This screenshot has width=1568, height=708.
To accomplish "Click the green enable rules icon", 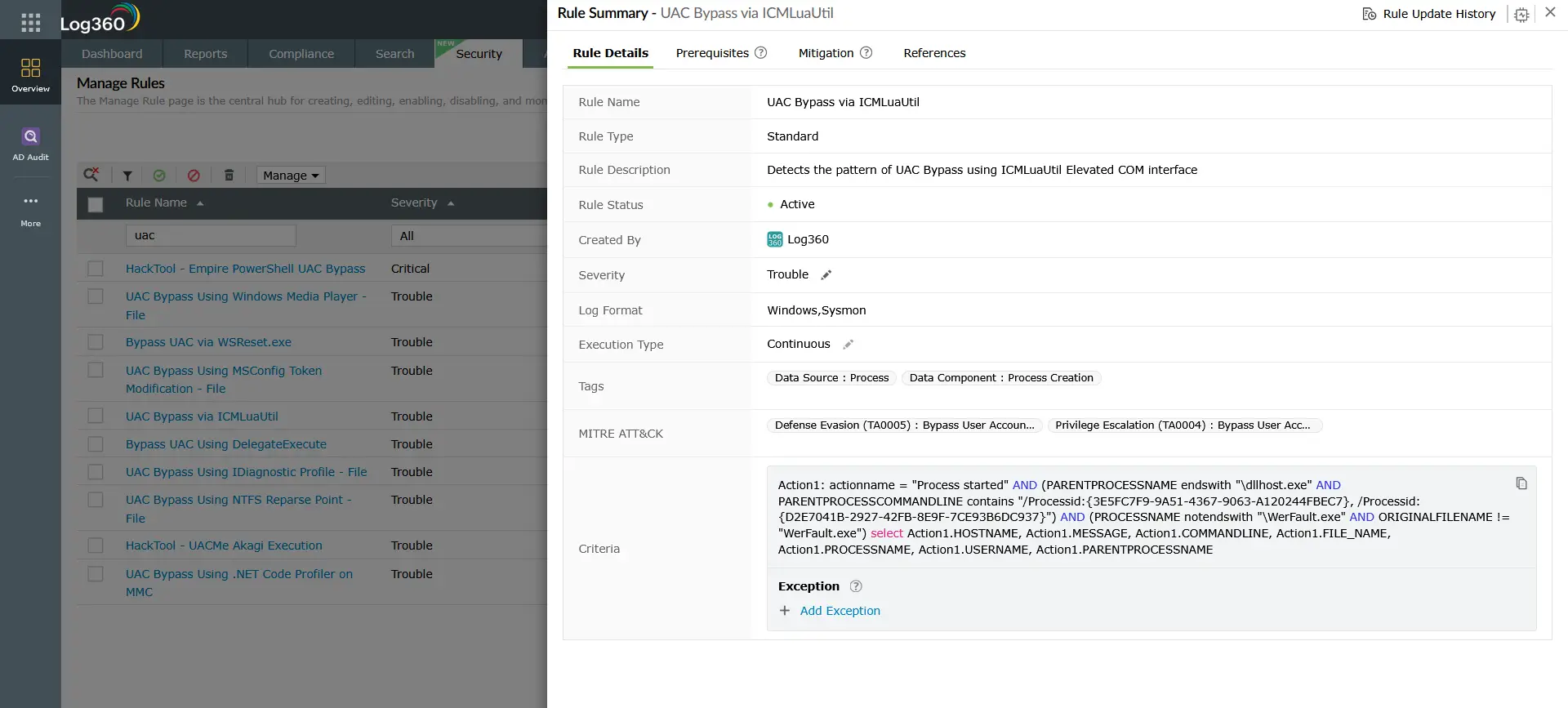I will (159, 176).
